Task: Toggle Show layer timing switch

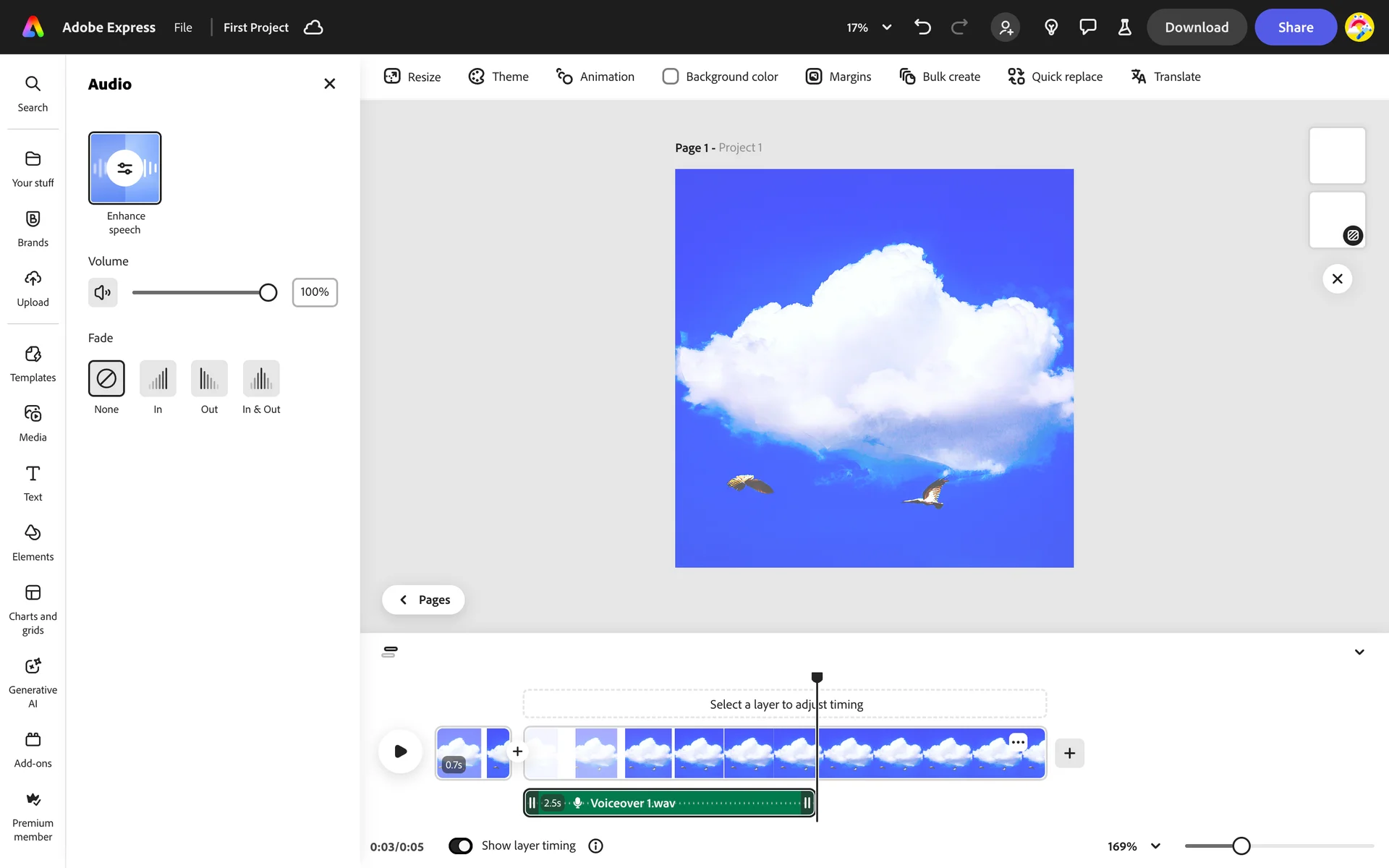Action: click(461, 846)
